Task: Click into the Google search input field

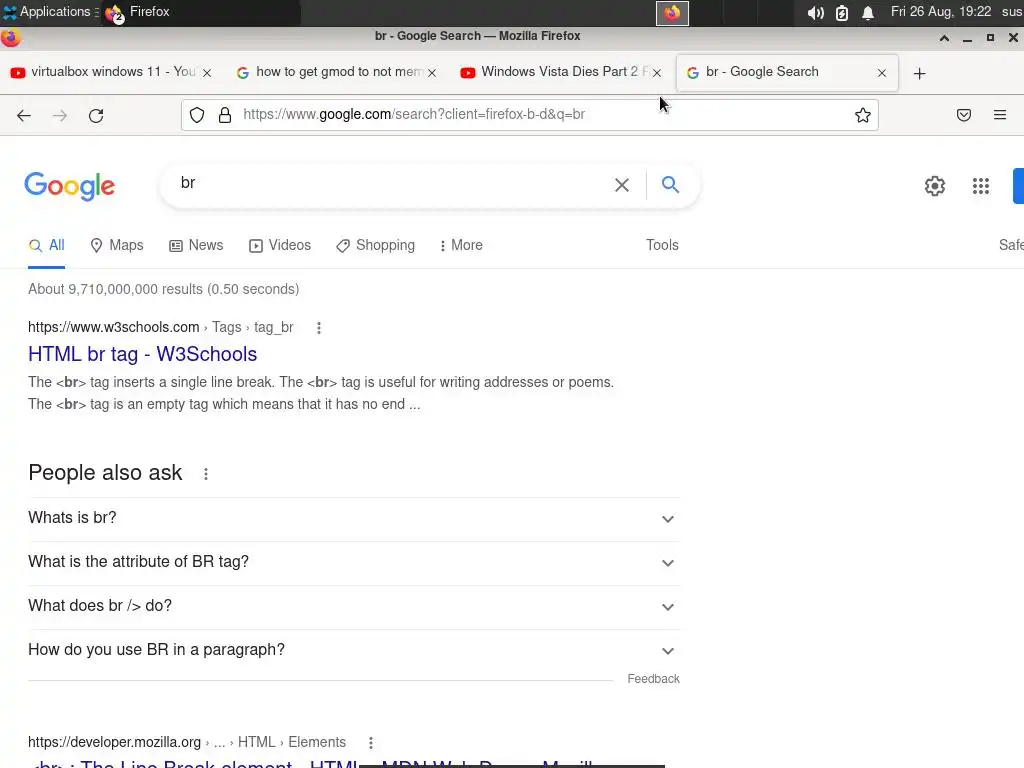Action: (392, 184)
